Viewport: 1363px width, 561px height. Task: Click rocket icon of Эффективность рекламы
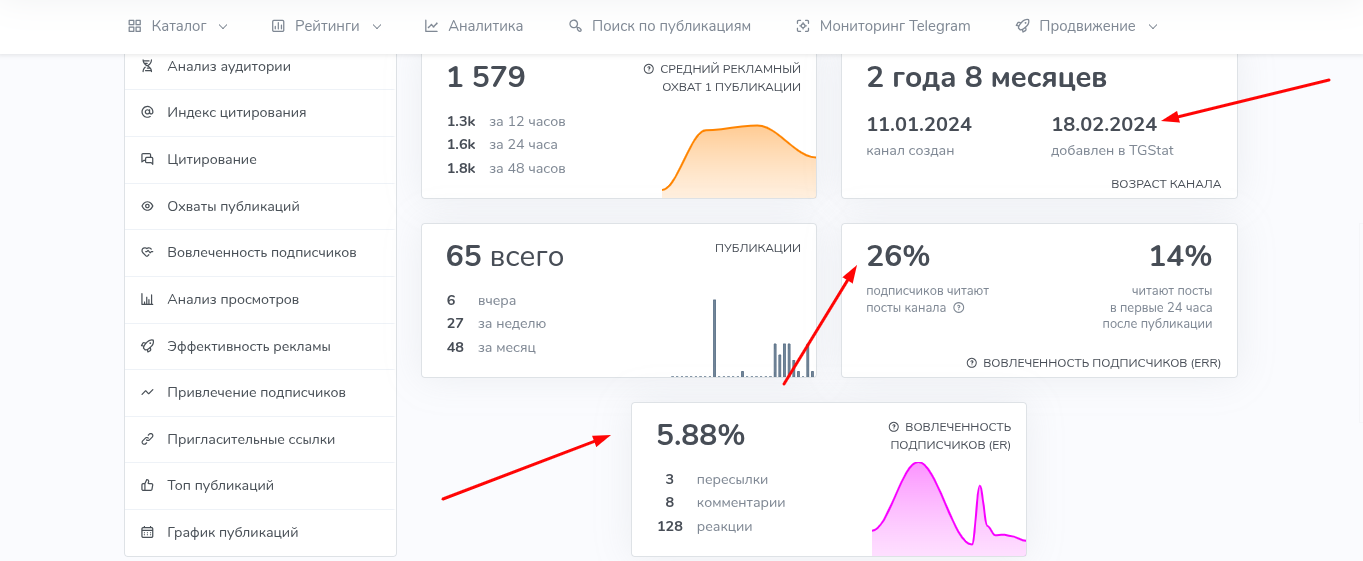click(x=147, y=347)
